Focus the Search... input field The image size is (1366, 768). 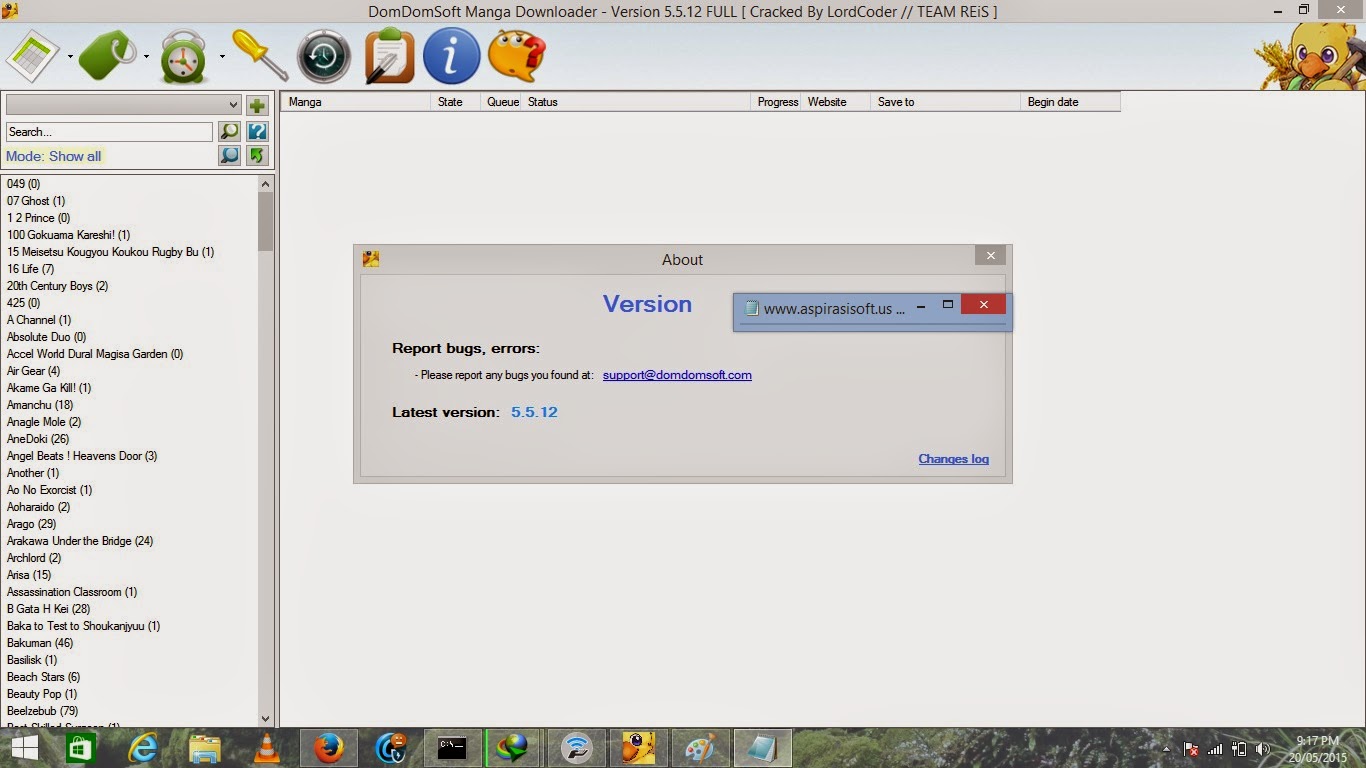(109, 131)
